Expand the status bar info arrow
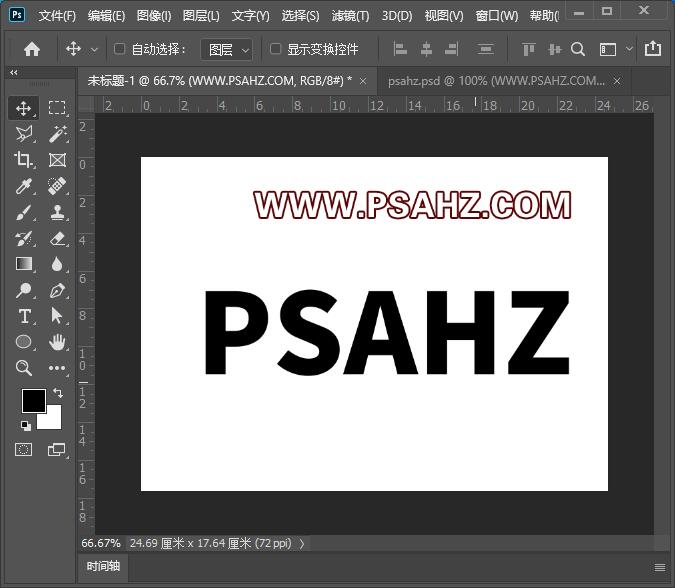This screenshot has height=588, width=675. point(302,544)
